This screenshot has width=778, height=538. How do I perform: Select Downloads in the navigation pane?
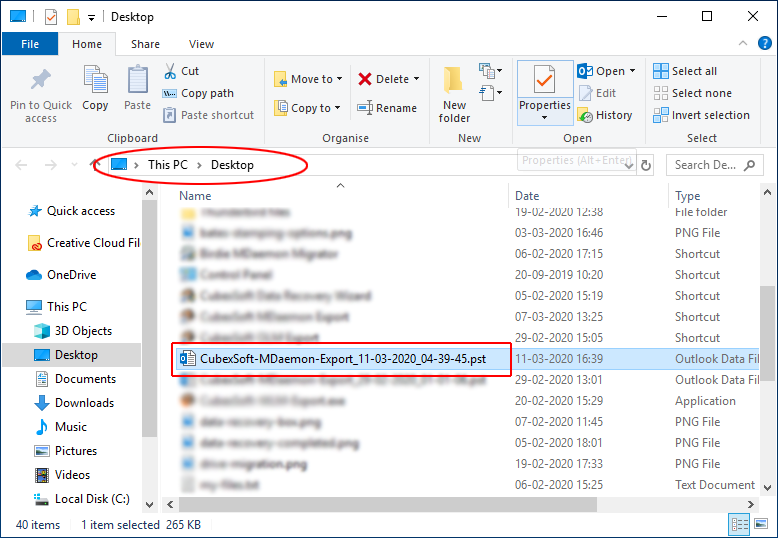click(x=84, y=403)
